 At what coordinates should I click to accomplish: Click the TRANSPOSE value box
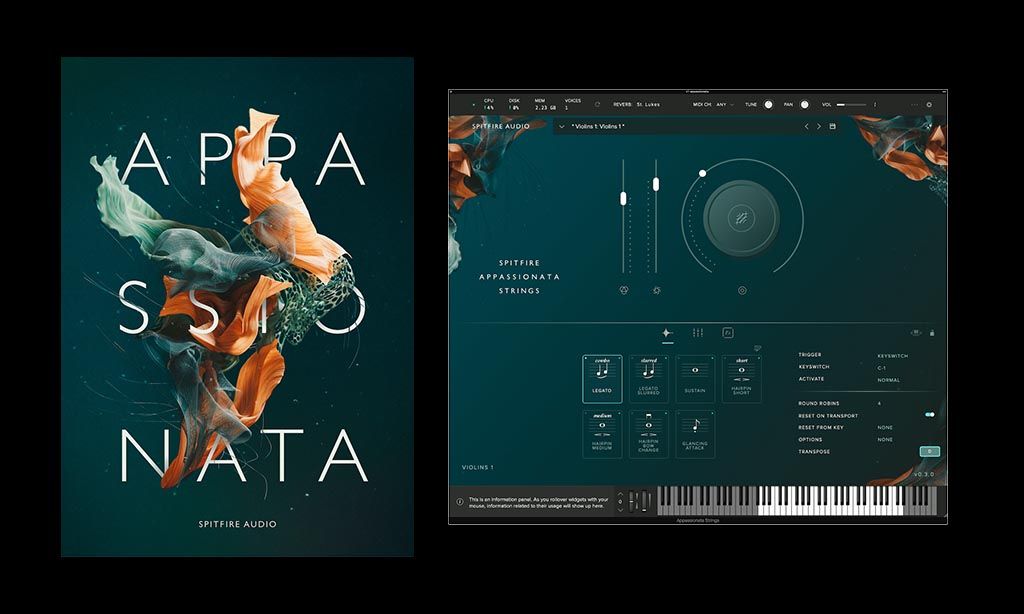click(x=929, y=451)
